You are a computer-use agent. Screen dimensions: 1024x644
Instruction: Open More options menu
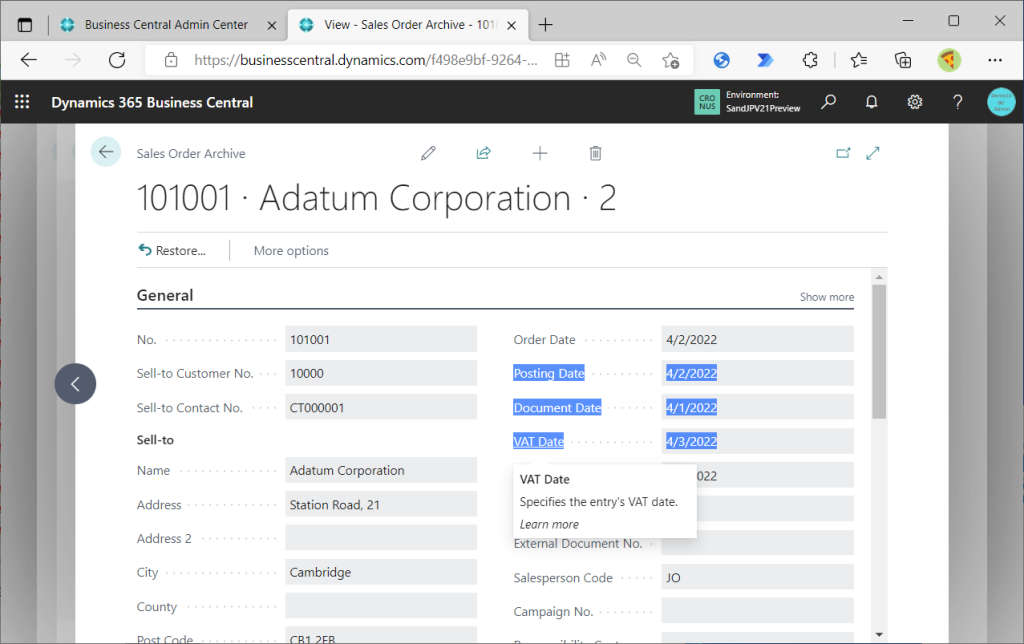[291, 251]
